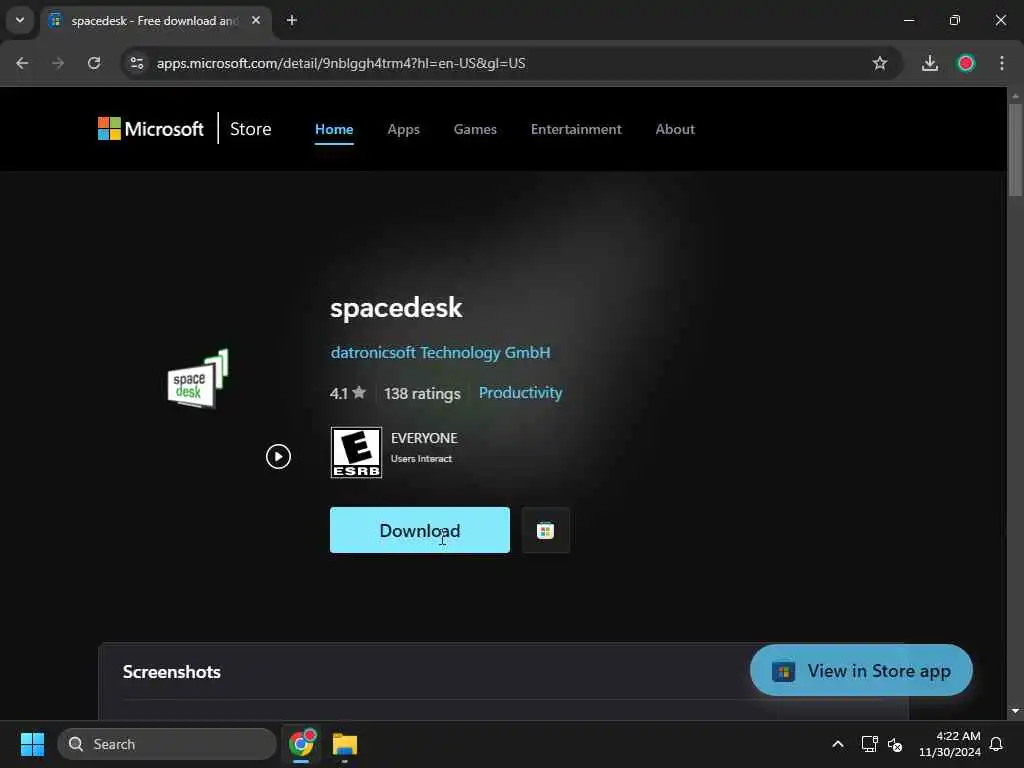The height and width of the screenshot is (768, 1024).
Task: Play the app trailer video
Action: click(278, 456)
